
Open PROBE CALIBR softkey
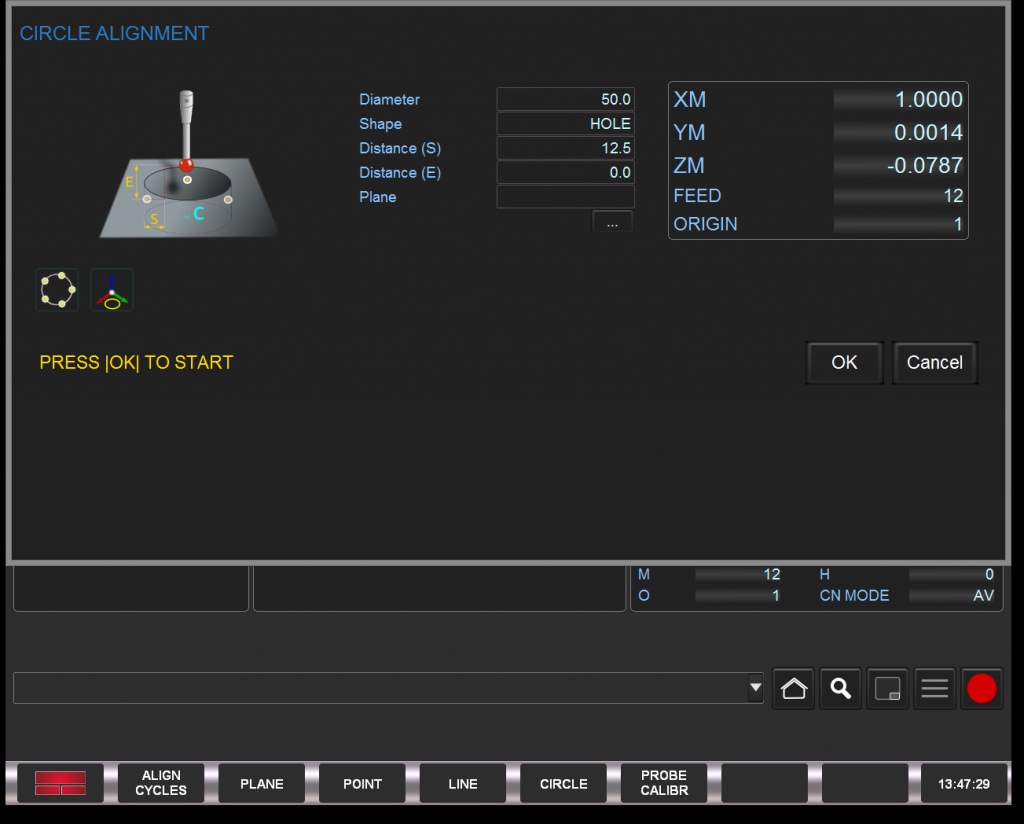(664, 784)
